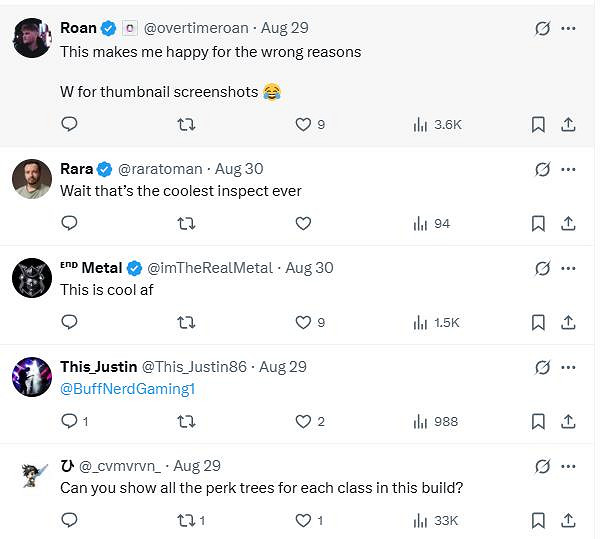The height and width of the screenshot is (539, 602).
Task: Open Roan's profile picture
Action: 32,38
